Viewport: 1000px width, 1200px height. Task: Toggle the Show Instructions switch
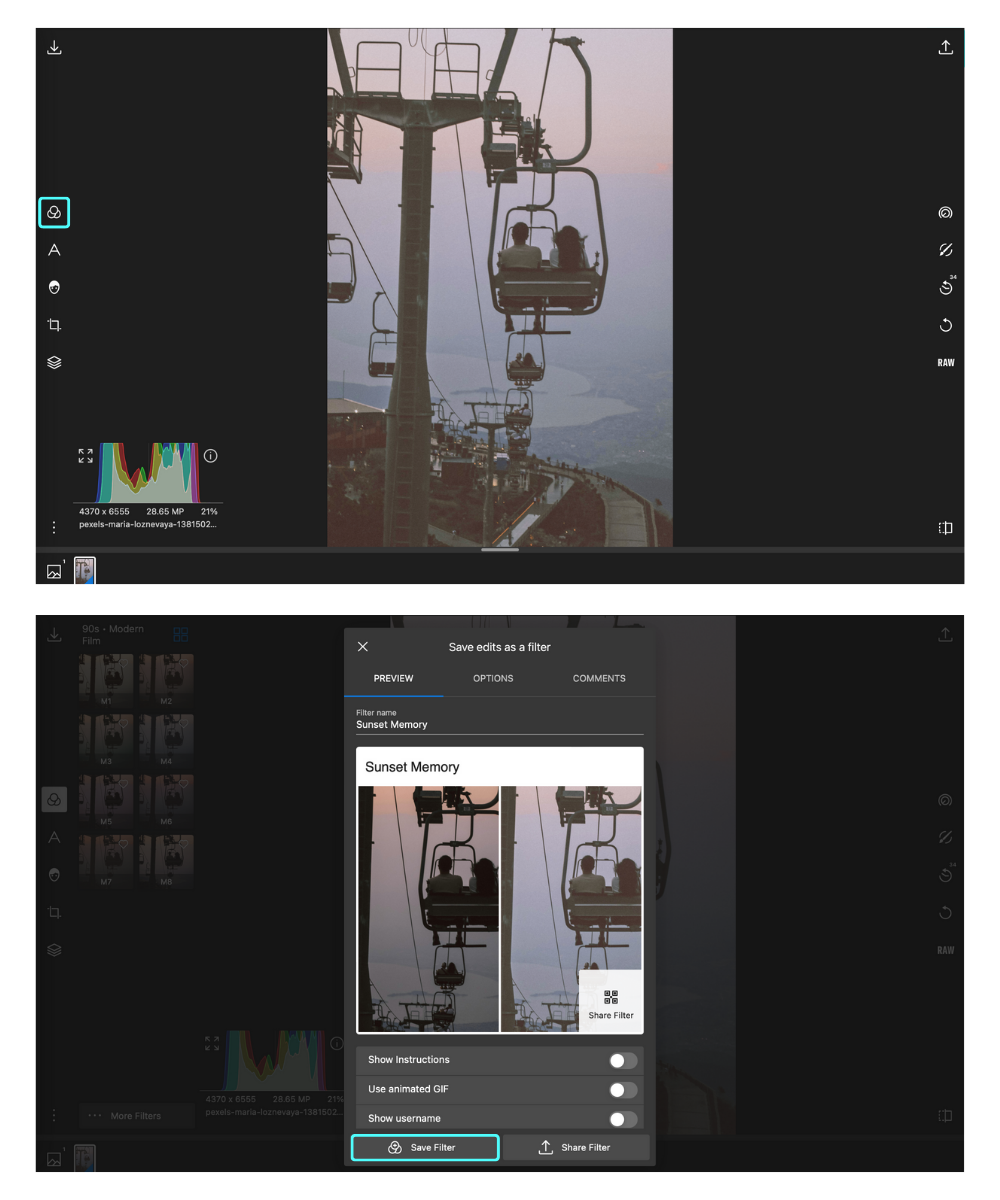click(x=623, y=1060)
